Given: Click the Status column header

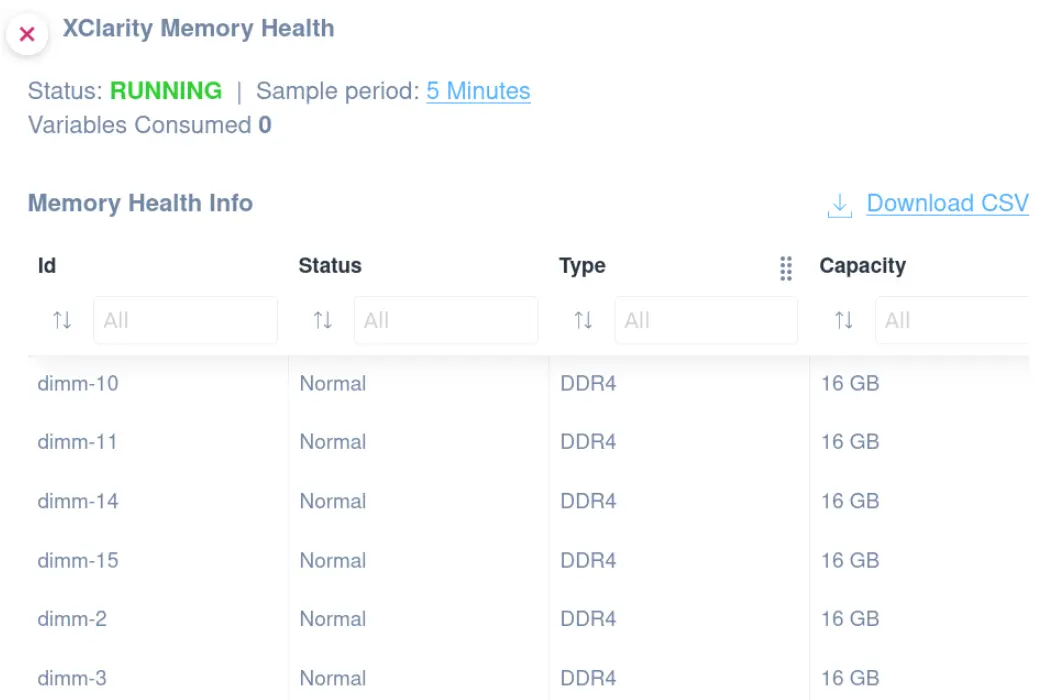Looking at the screenshot, I should [x=330, y=265].
